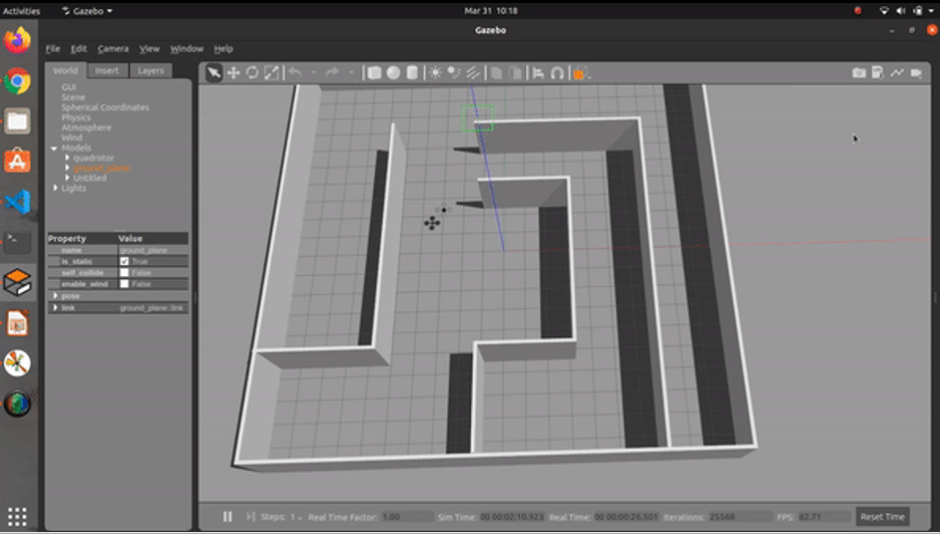The height and width of the screenshot is (538, 940).
Task: Check the self_collide checkbox
Action: (124, 273)
